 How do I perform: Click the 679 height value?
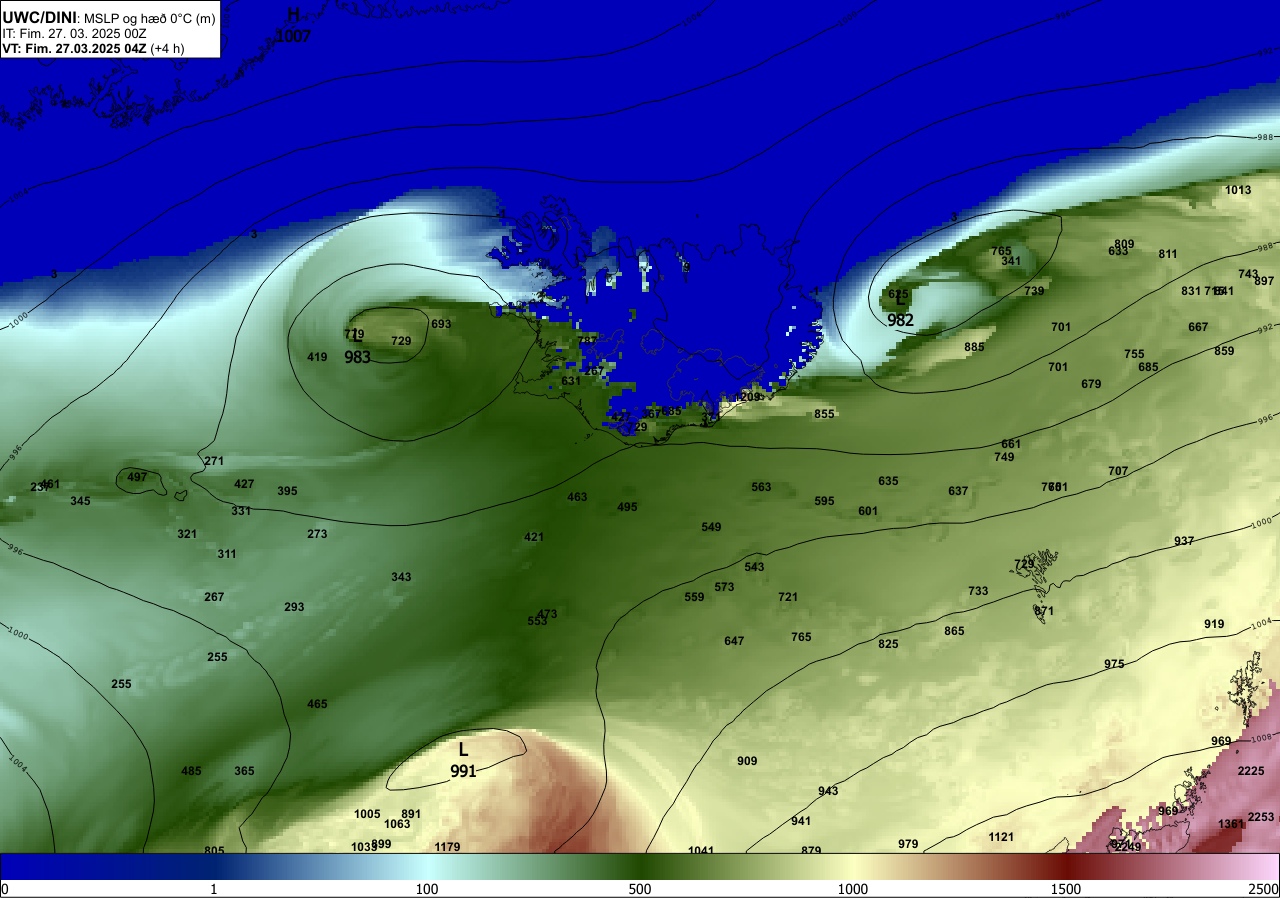1091,384
